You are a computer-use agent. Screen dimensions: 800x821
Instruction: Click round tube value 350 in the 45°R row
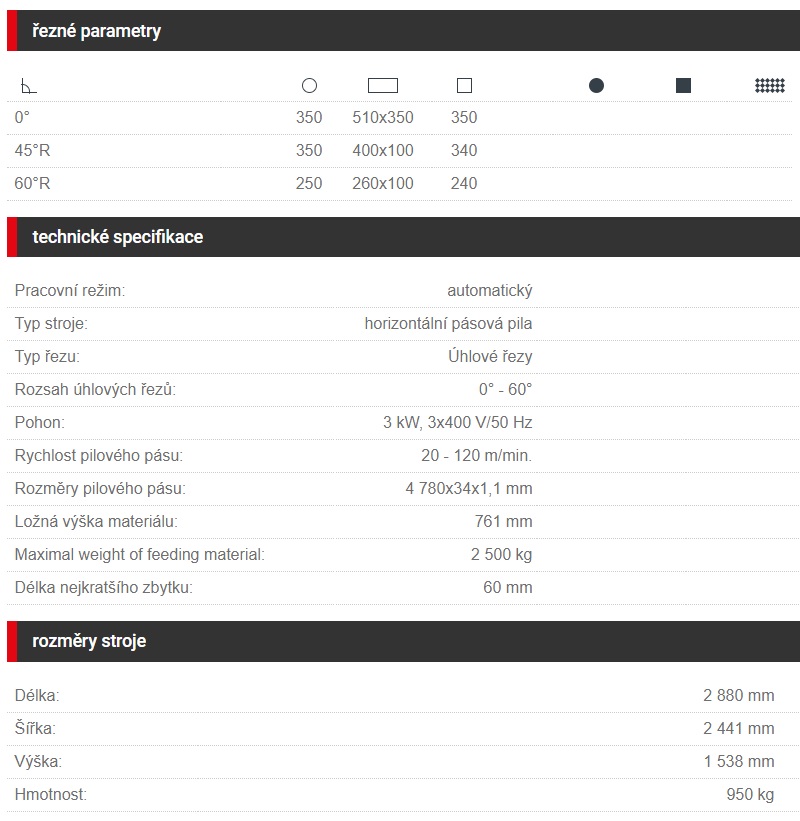tap(309, 150)
